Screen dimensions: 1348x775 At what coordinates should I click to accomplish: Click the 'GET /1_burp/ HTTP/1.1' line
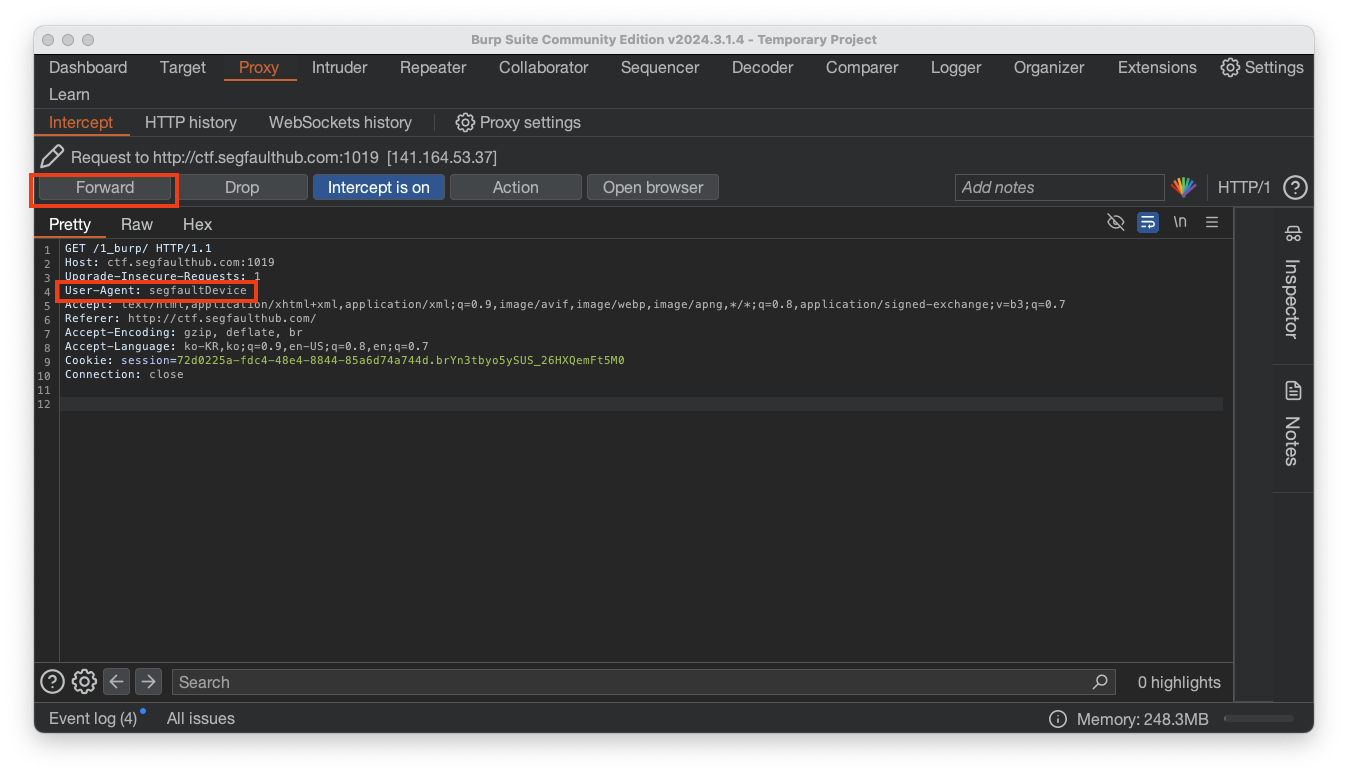[x=138, y=248]
